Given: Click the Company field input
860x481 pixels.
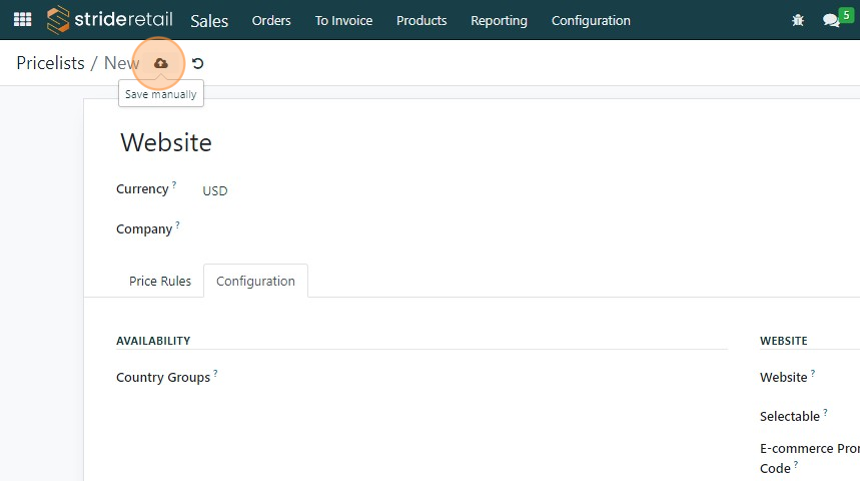Looking at the screenshot, I should pyautogui.click(x=400, y=229).
